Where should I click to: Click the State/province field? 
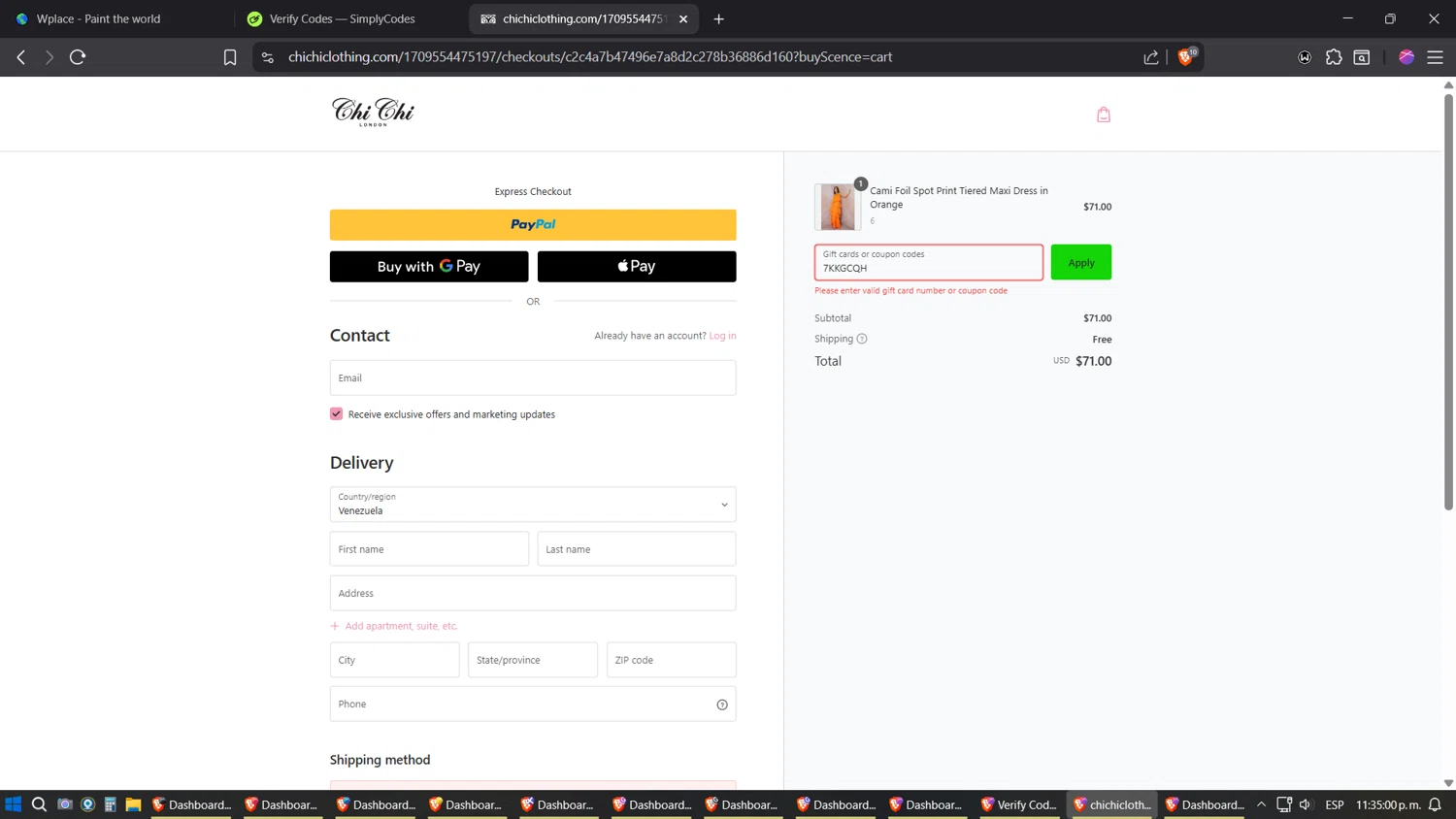tap(533, 660)
